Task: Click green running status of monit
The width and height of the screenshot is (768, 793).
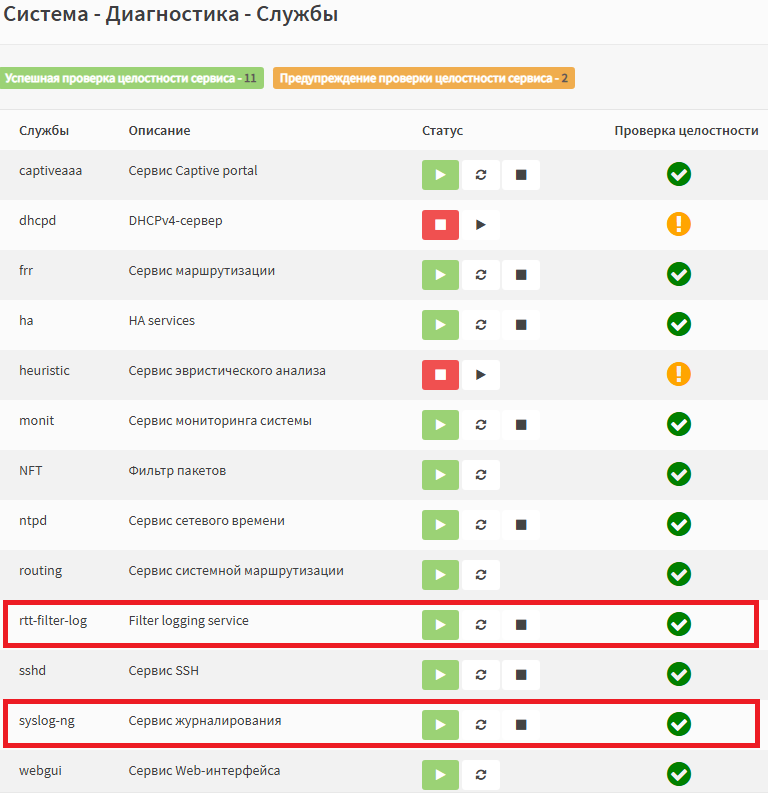Action: click(x=440, y=425)
